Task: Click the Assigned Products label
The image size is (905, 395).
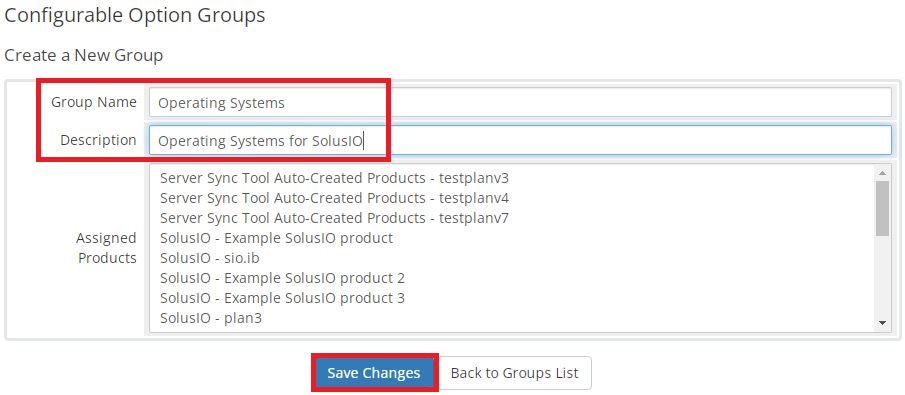Action: [107, 248]
